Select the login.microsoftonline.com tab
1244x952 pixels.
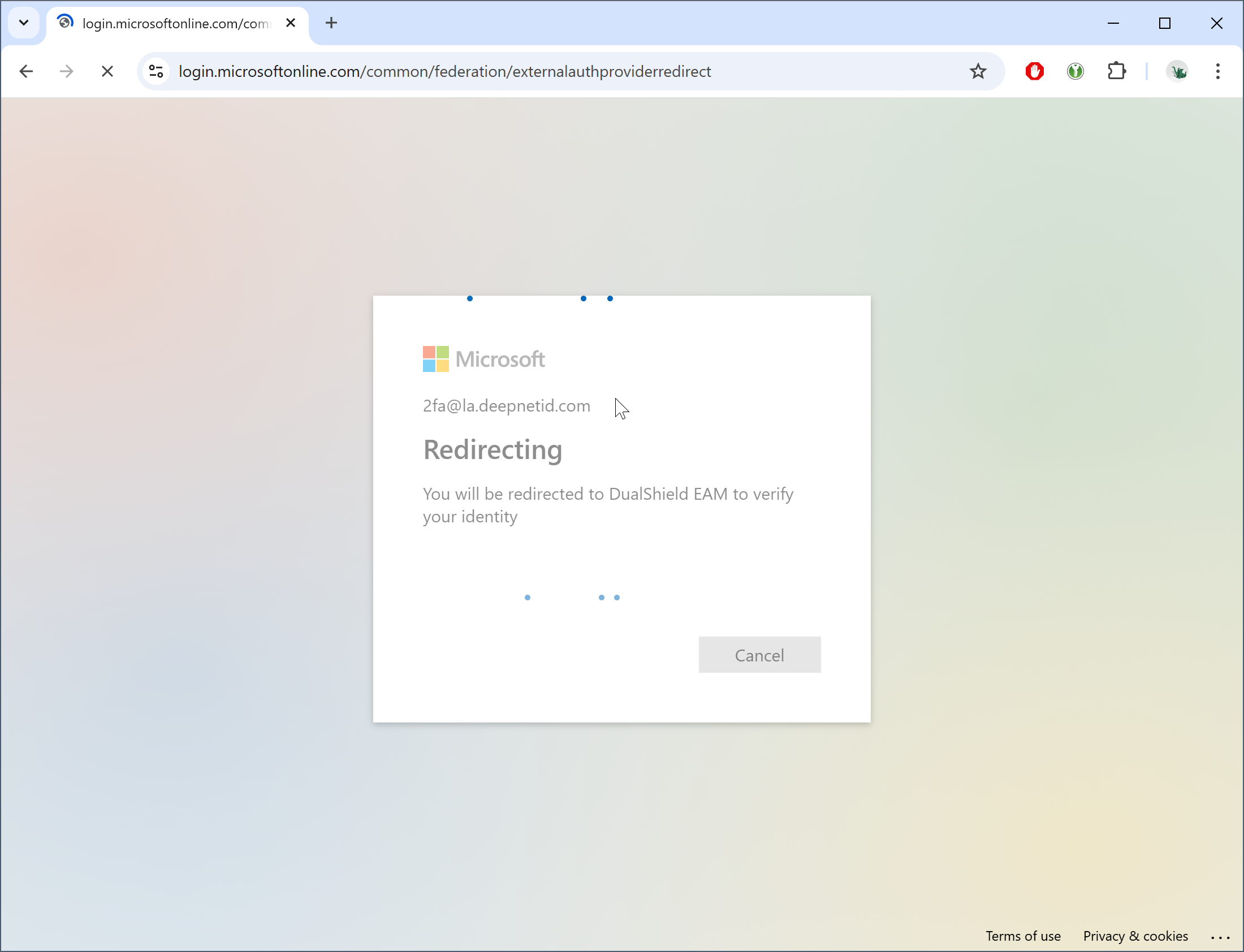[x=176, y=23]
